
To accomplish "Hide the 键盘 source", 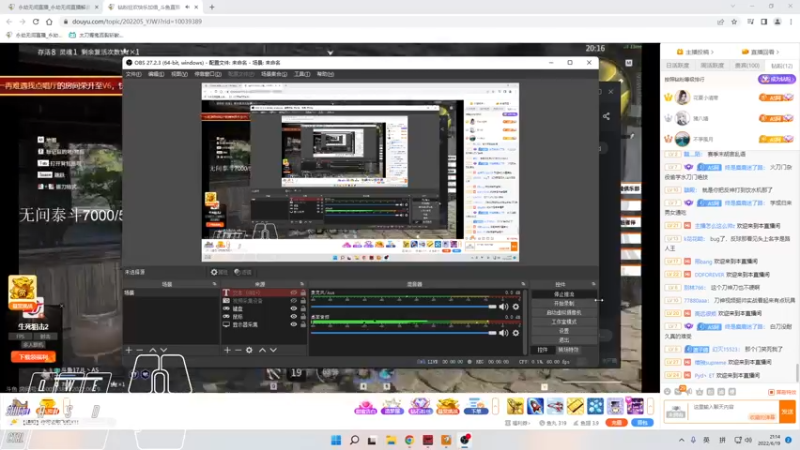I will pyautogui.click(x=293, y=309).
